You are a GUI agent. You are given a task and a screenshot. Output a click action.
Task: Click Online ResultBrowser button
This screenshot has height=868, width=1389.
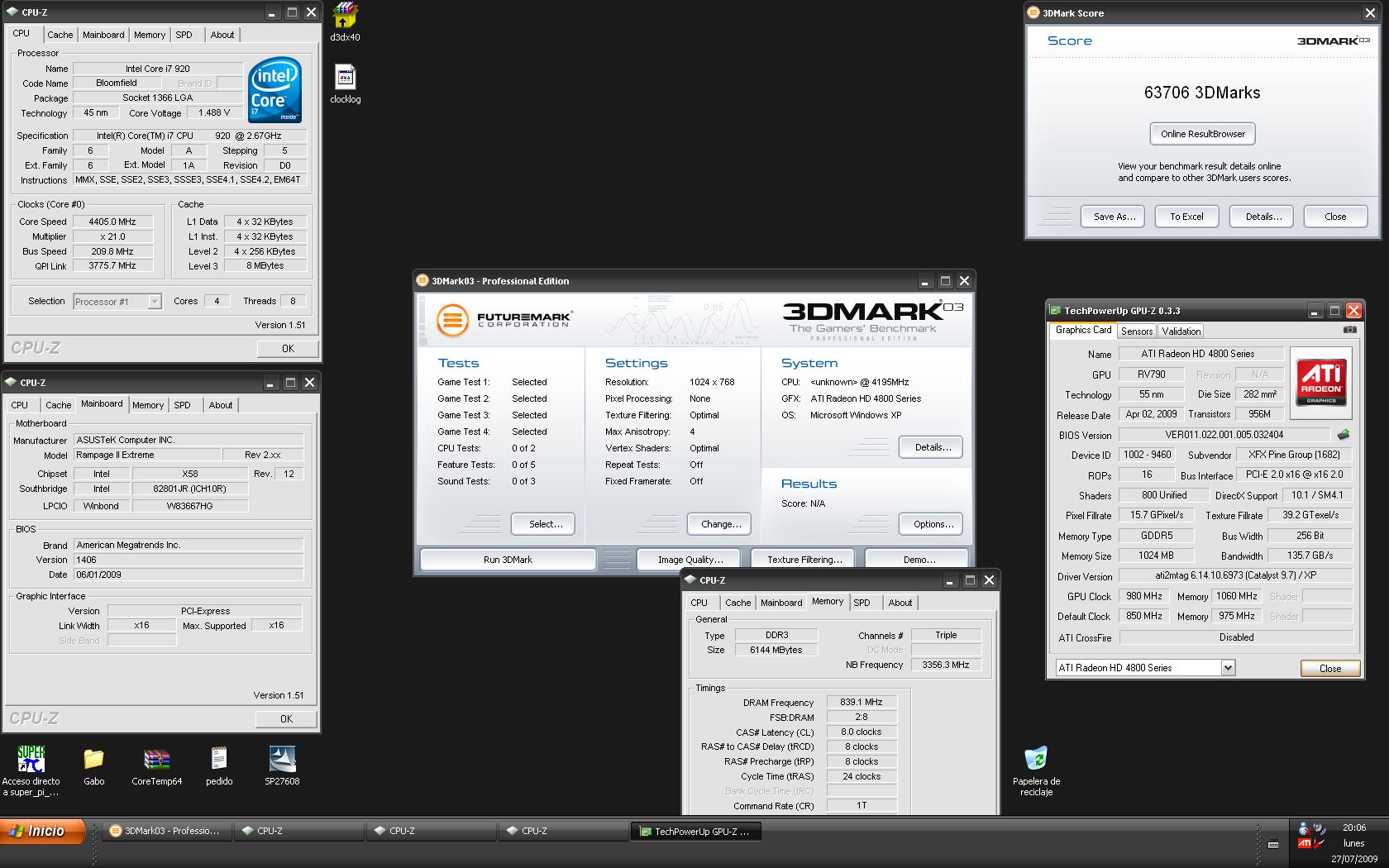1202,134
